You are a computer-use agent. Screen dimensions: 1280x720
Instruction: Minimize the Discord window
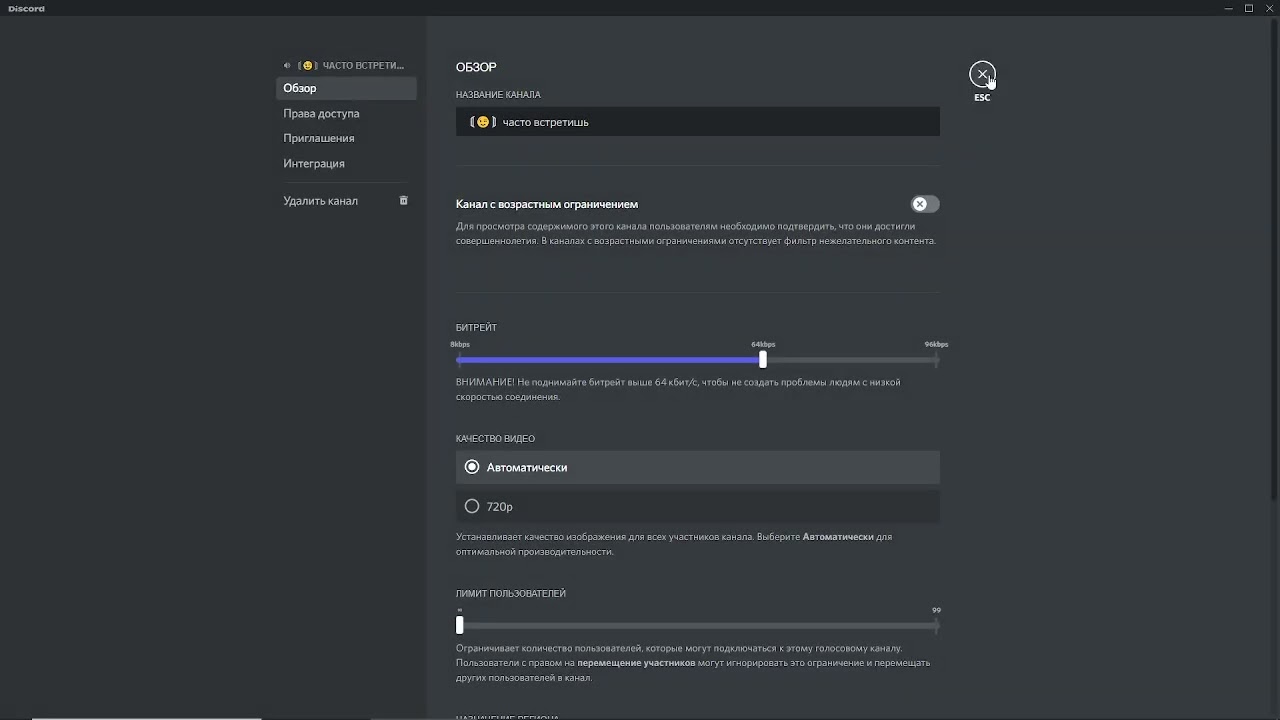1228,8
